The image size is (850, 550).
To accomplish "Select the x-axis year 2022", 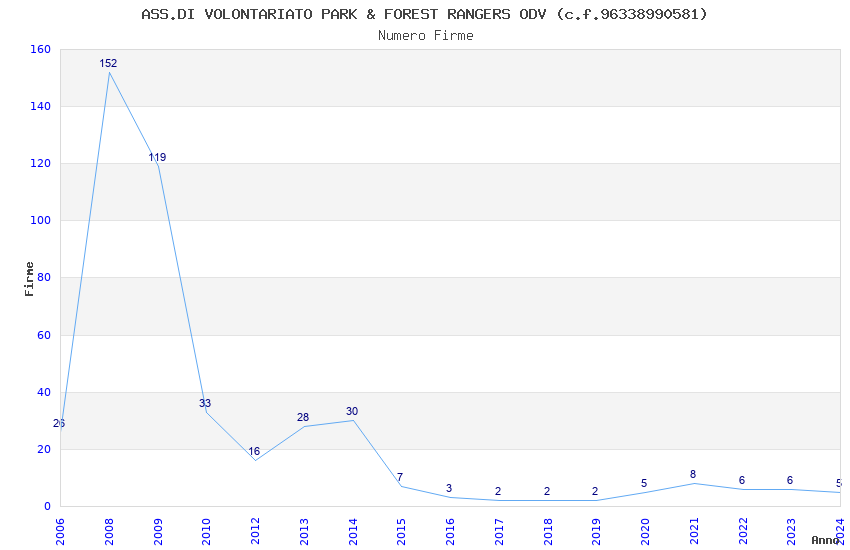I will click(743, 532).
